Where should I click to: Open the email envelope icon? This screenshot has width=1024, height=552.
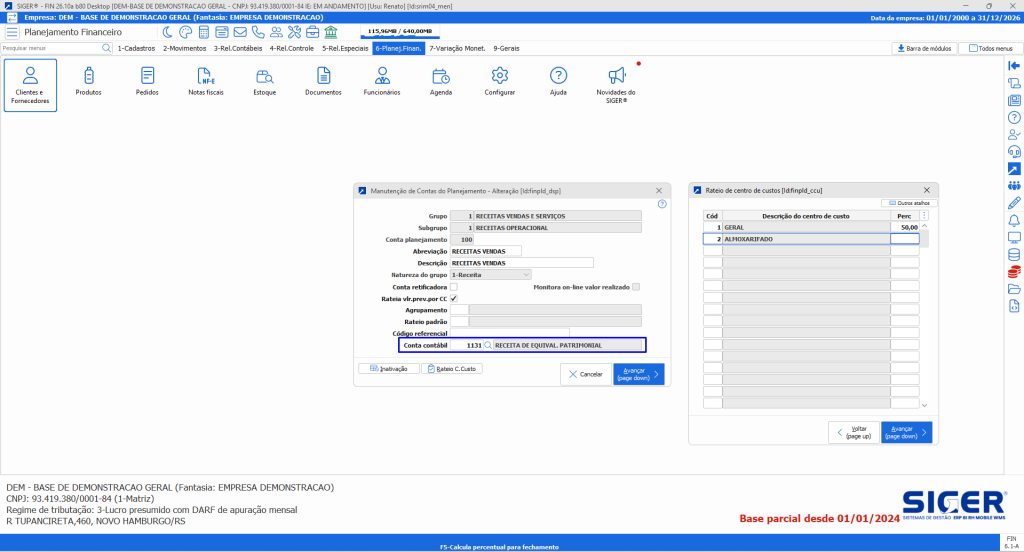pos(240,32)
